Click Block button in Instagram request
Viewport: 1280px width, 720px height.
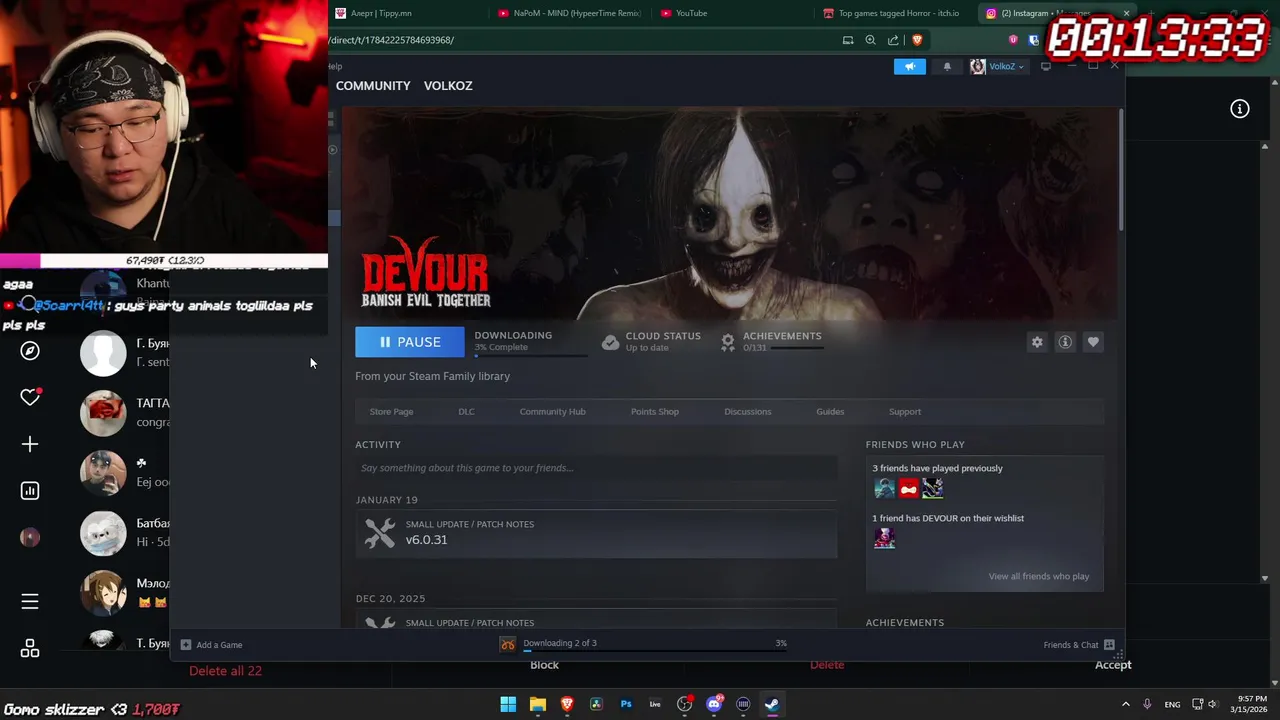tap(544, 665)
